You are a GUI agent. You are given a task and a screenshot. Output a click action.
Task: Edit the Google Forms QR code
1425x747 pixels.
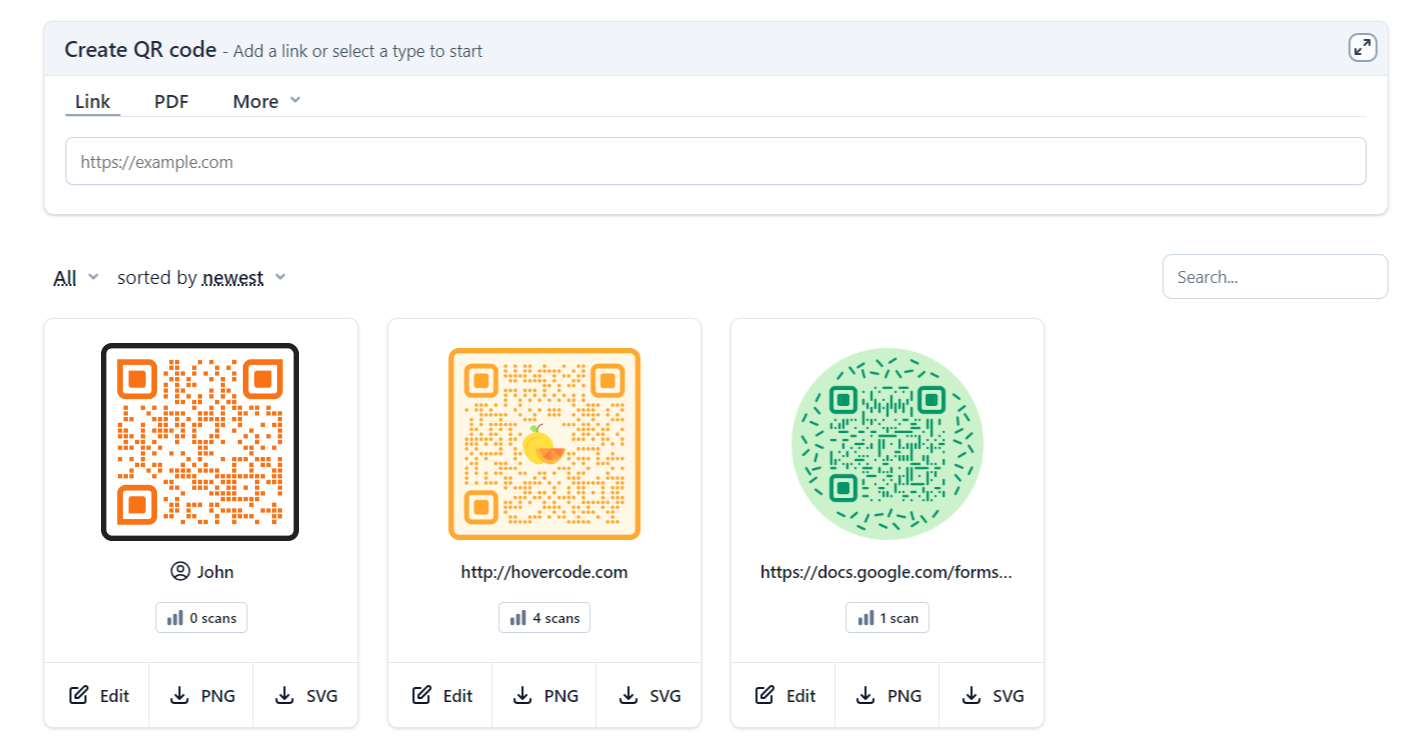tap(783, 695)
